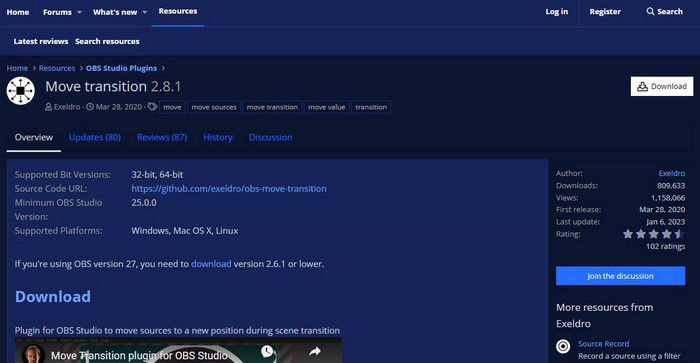The image size is (700, 363).
Task: Open the Updates (80) tab
Action: (95, 138)
